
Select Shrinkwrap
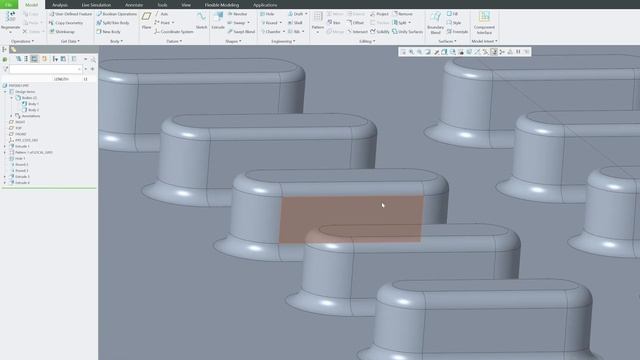point(62,31)
